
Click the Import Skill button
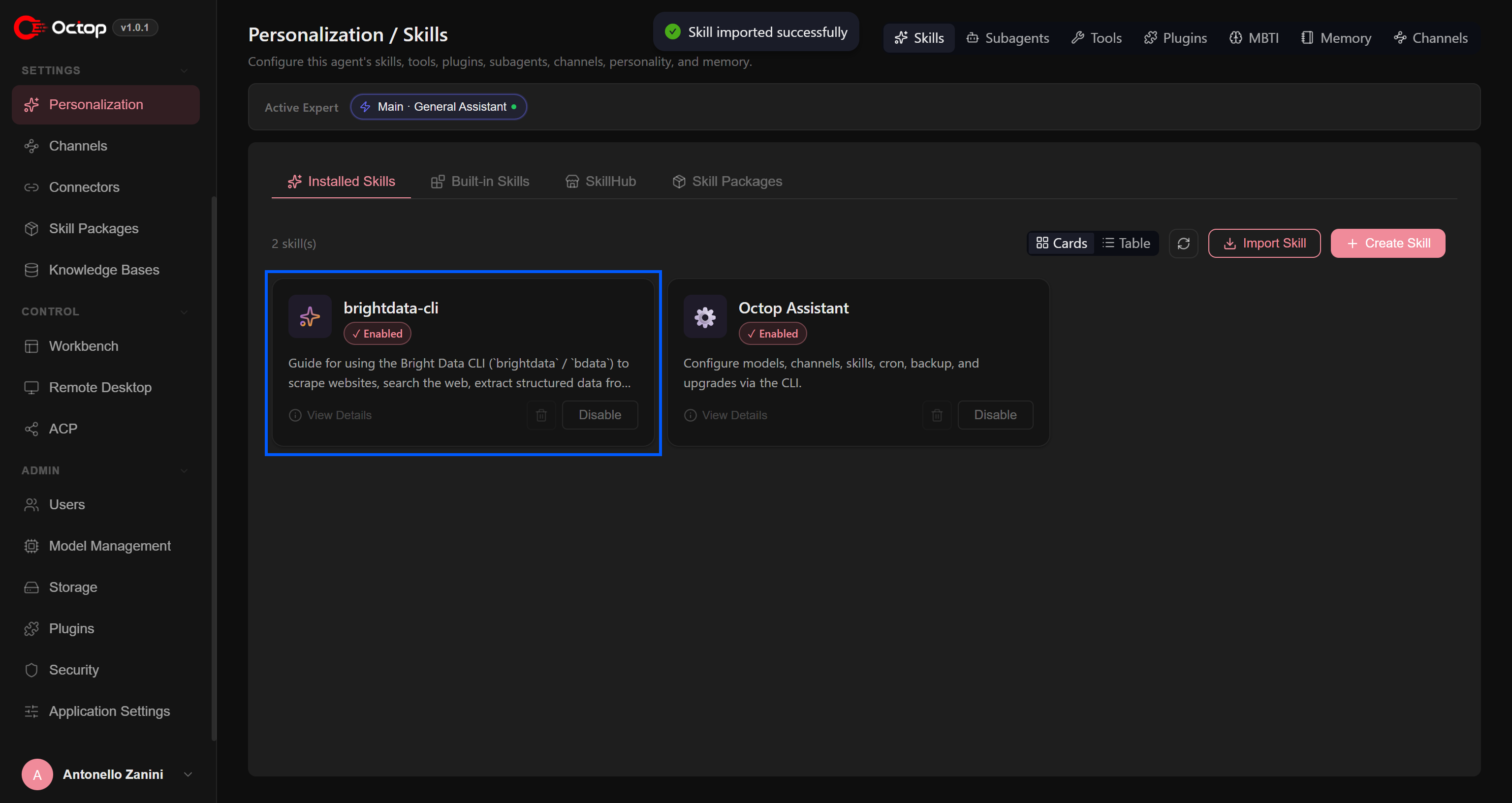tap(1264, 243)
